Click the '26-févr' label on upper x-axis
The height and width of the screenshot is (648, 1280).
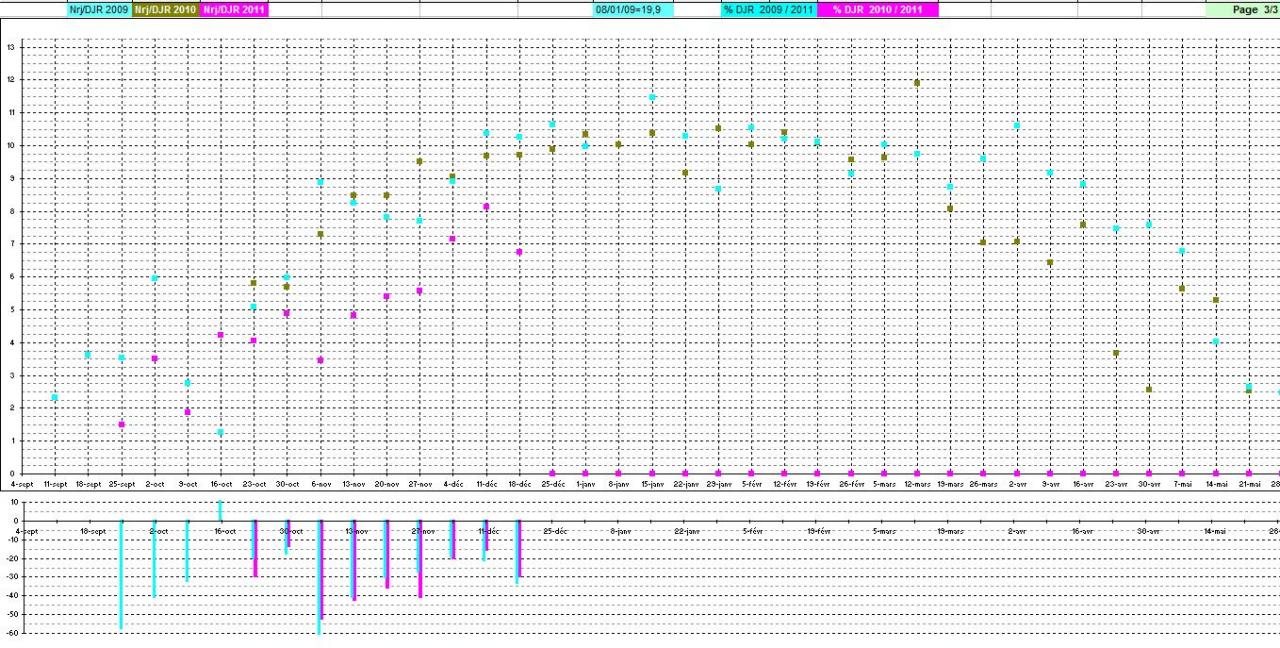tap(851, 483)
